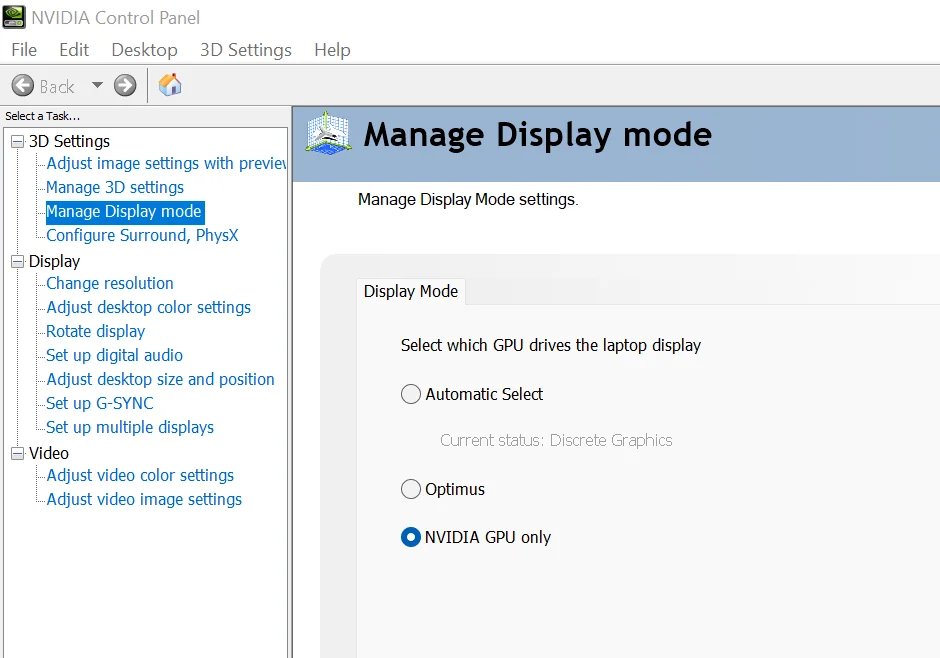Open the Desktop menu
The height and width of the screenshot is (658, 940).
(144, 50)
